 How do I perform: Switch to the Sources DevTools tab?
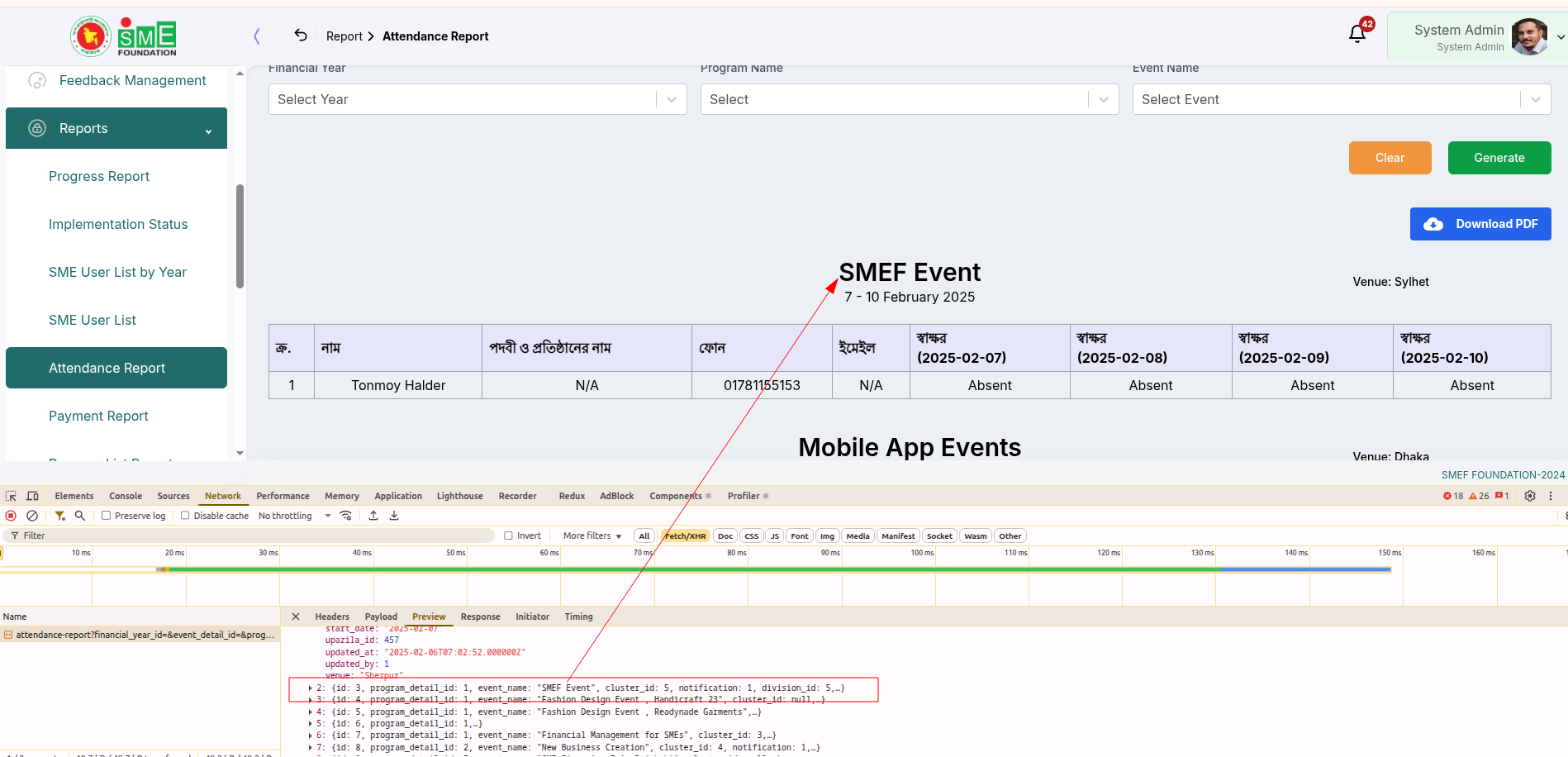[x=173, y=496]
